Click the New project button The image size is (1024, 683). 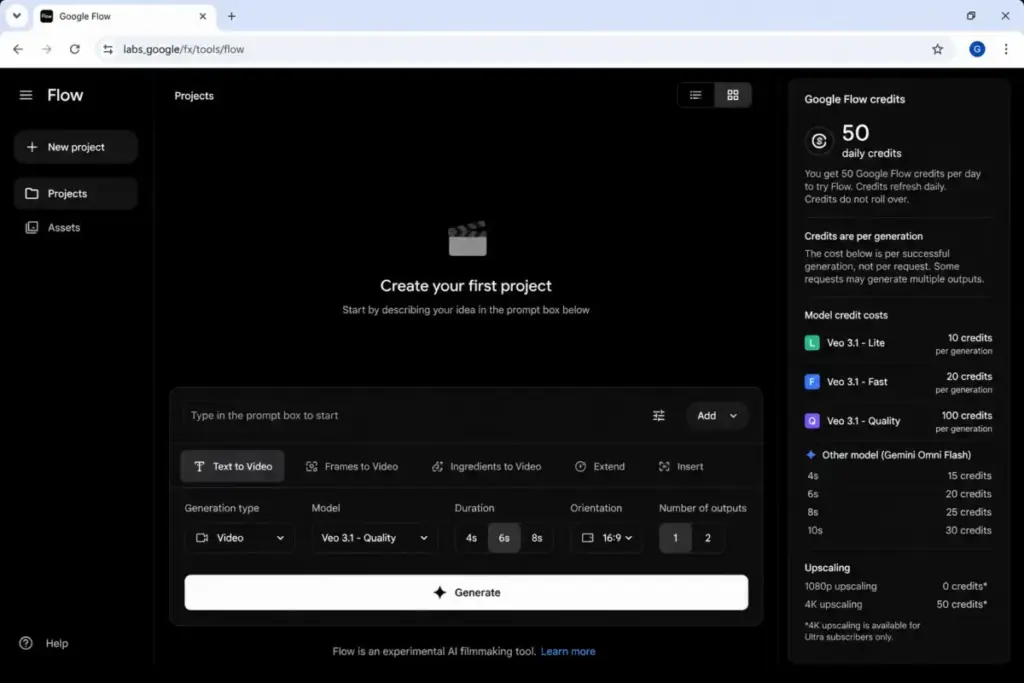76,147
